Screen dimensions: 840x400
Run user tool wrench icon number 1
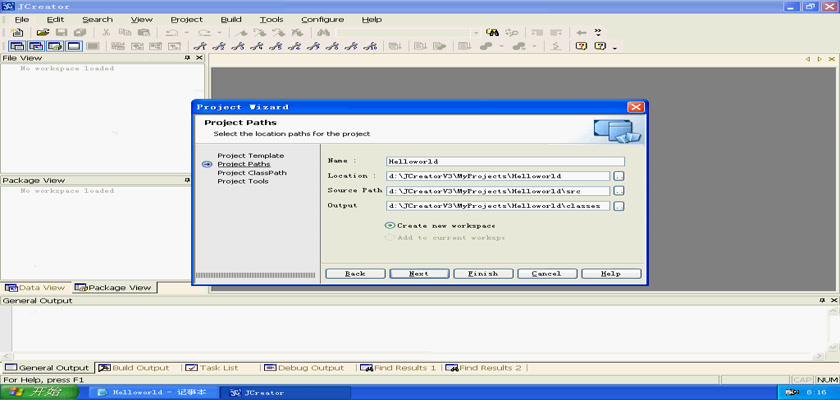200,46
